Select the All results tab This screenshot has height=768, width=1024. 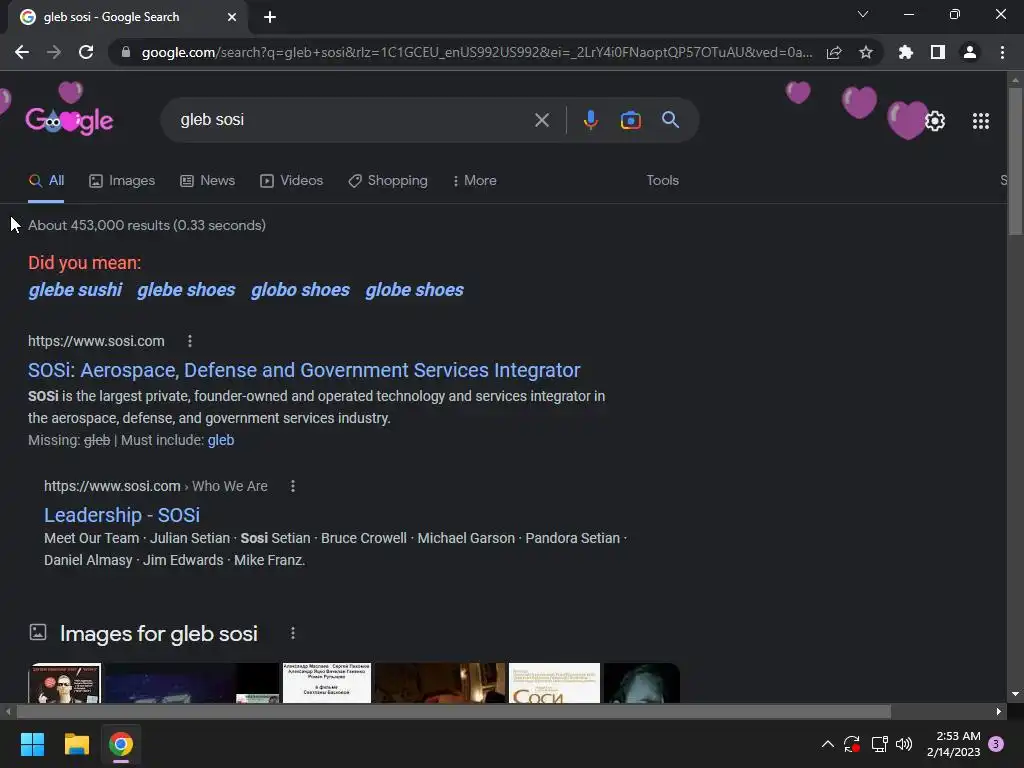[46, 181]
